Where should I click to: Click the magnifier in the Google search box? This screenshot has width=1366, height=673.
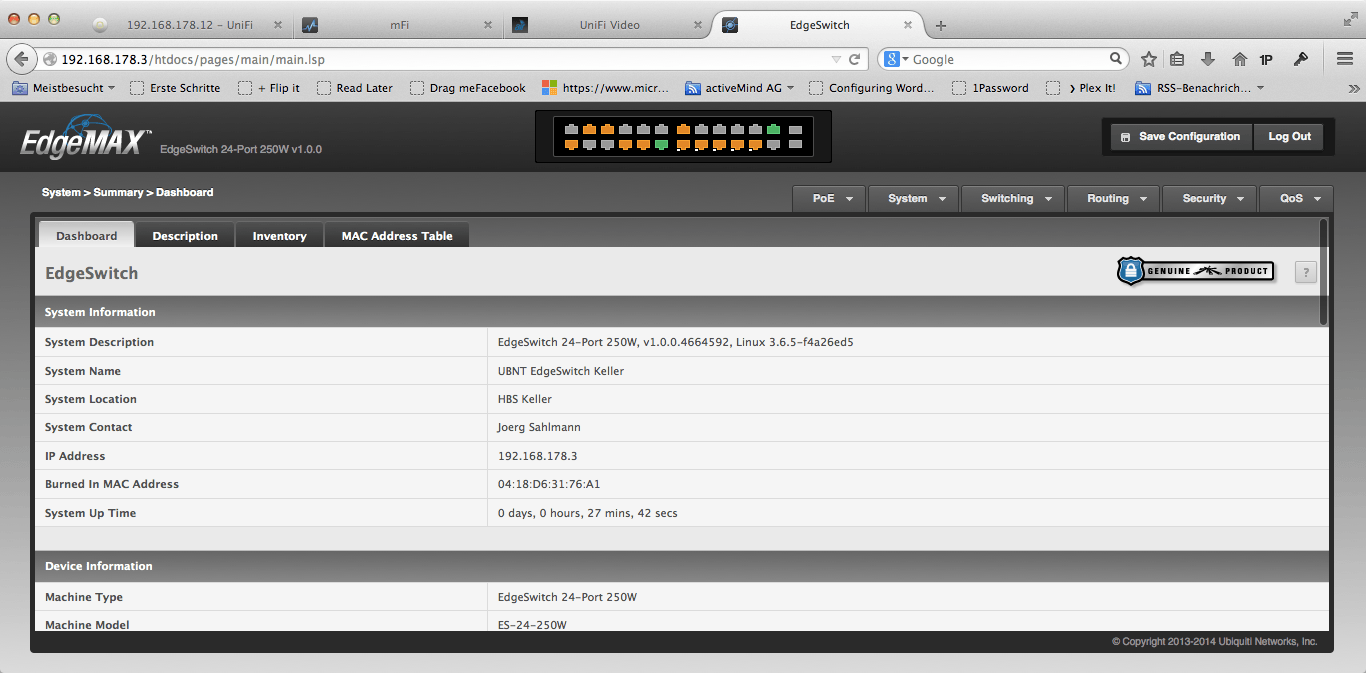pos(1116,59)
